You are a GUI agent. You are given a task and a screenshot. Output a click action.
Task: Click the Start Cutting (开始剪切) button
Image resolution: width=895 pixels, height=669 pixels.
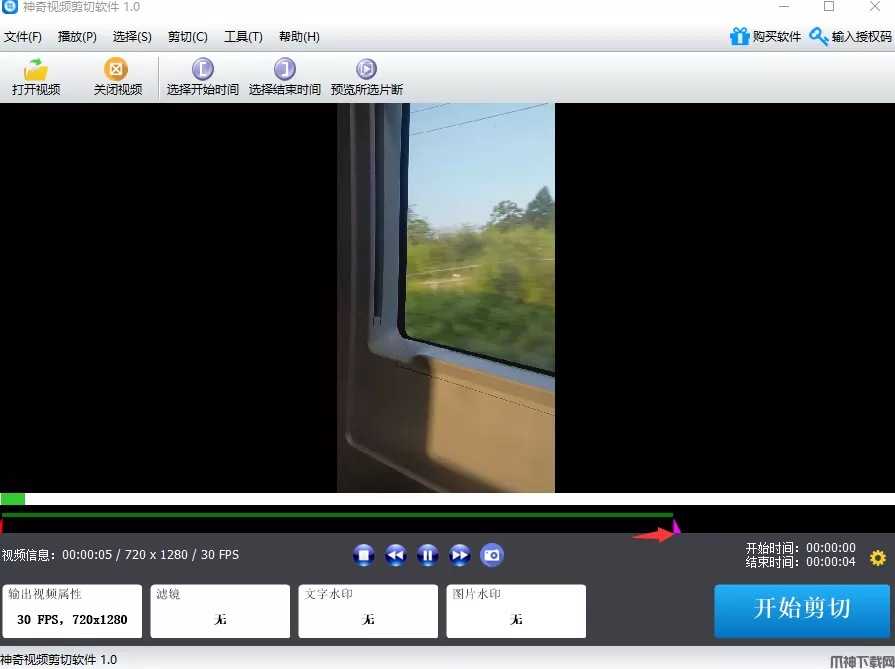coord(802,611)
